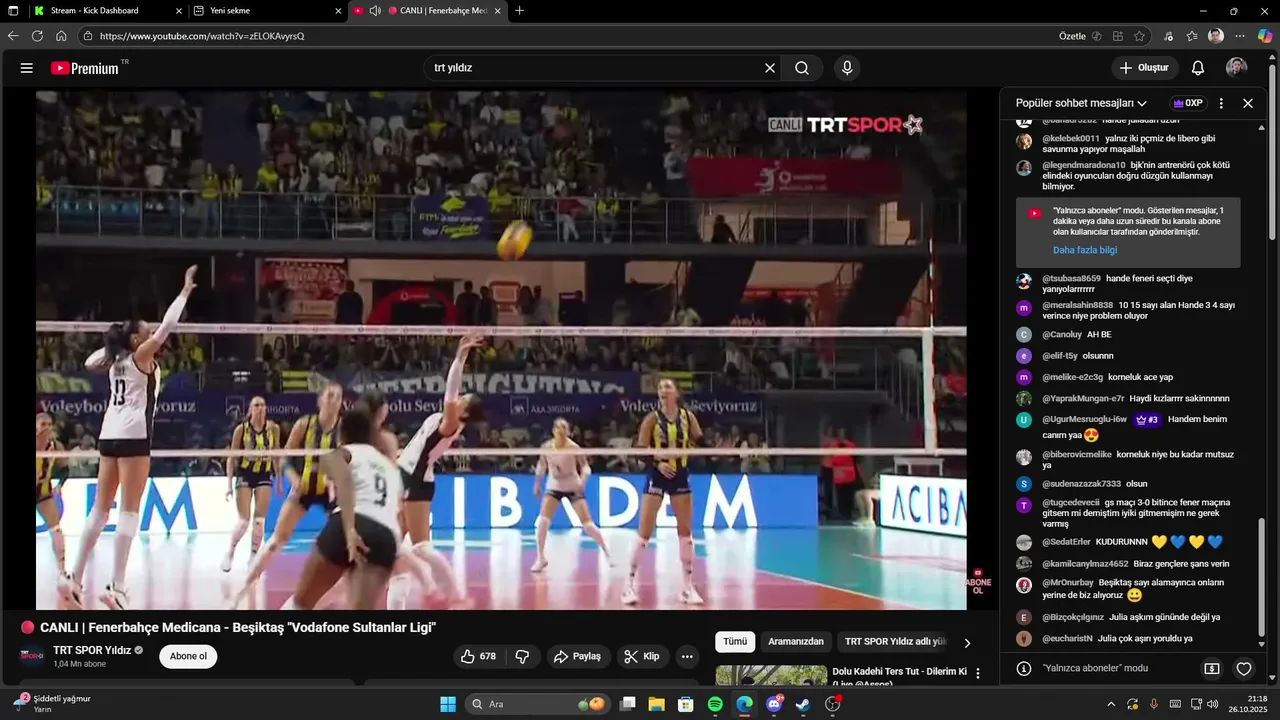Click Özetle summarize button in address bar
This screenshot has width=1280, height=720.
[x=1080, y=36]
